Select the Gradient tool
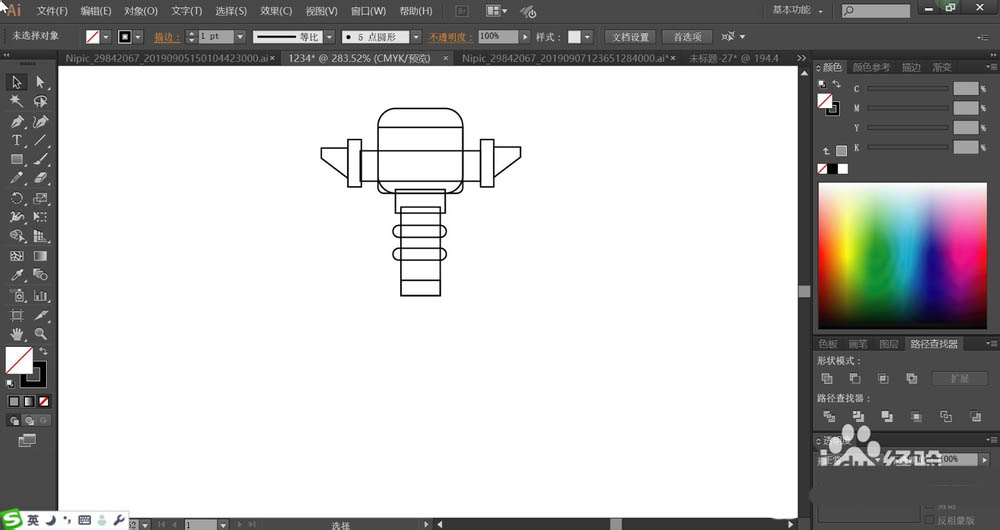This screenshot has height=530, width=1000. coord(40,256)
